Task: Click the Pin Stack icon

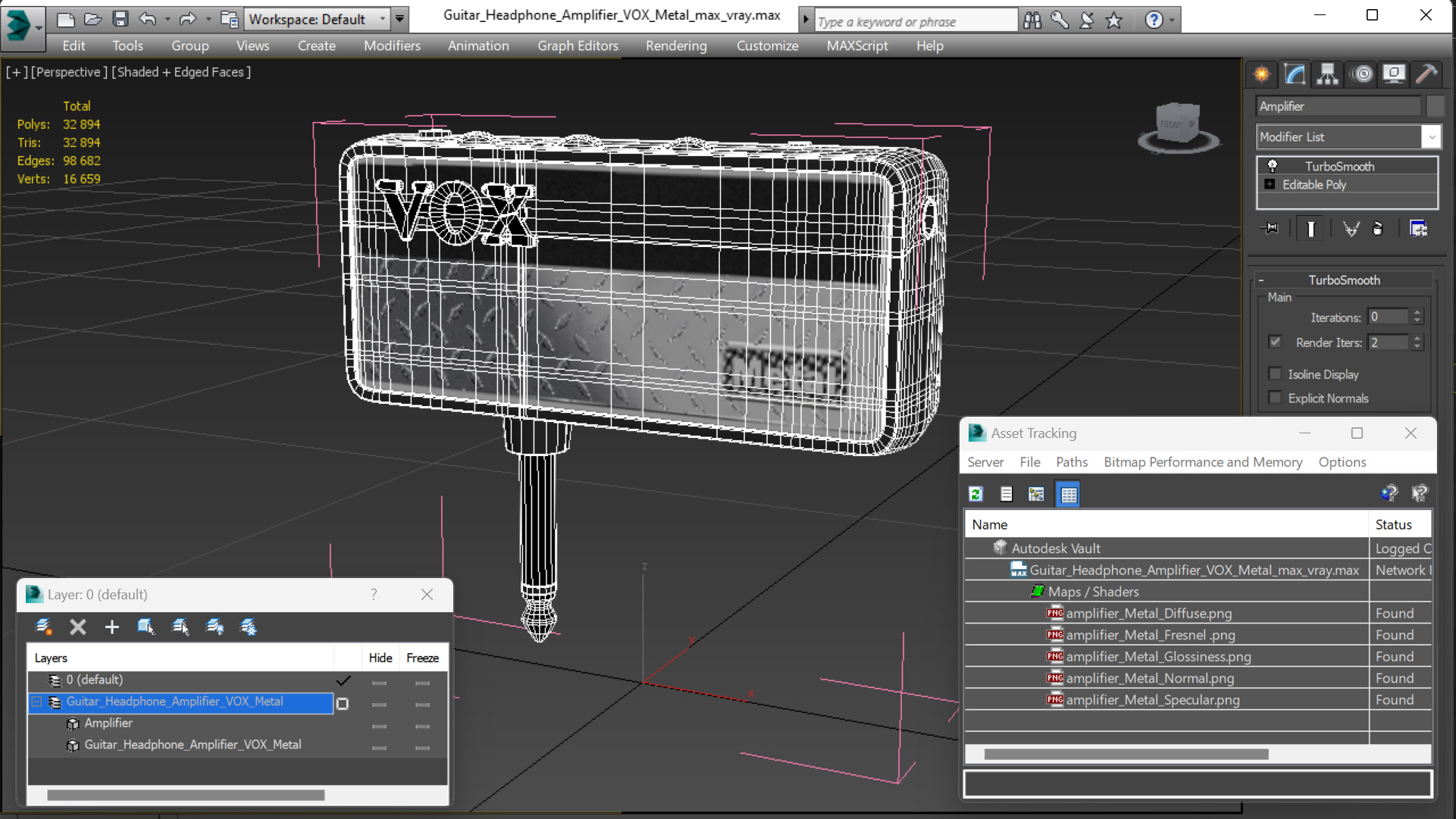Action: click(1270, 229)
